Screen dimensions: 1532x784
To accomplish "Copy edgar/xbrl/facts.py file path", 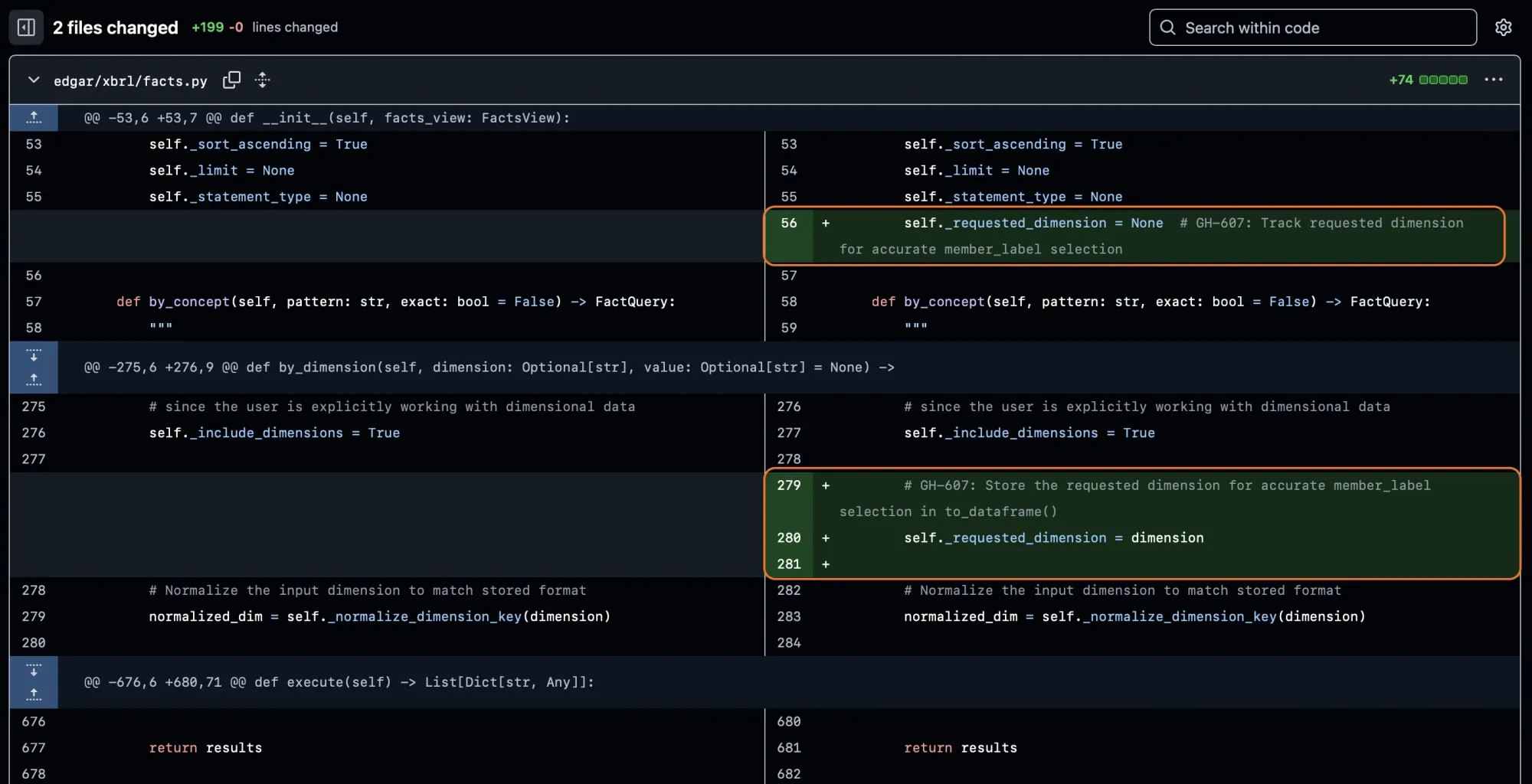I will (231, 80).
